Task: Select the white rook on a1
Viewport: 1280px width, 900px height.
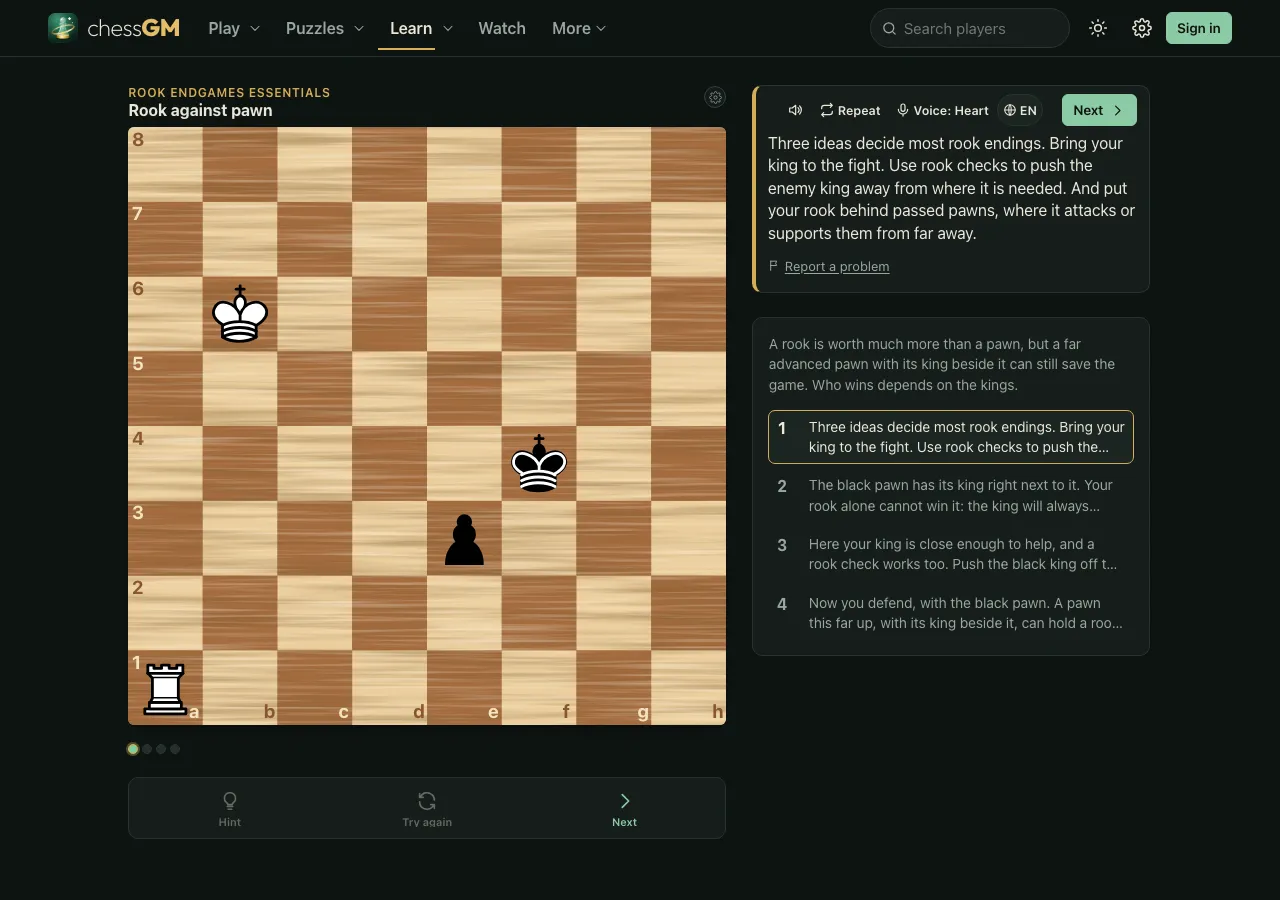Action: pos(166,687)
